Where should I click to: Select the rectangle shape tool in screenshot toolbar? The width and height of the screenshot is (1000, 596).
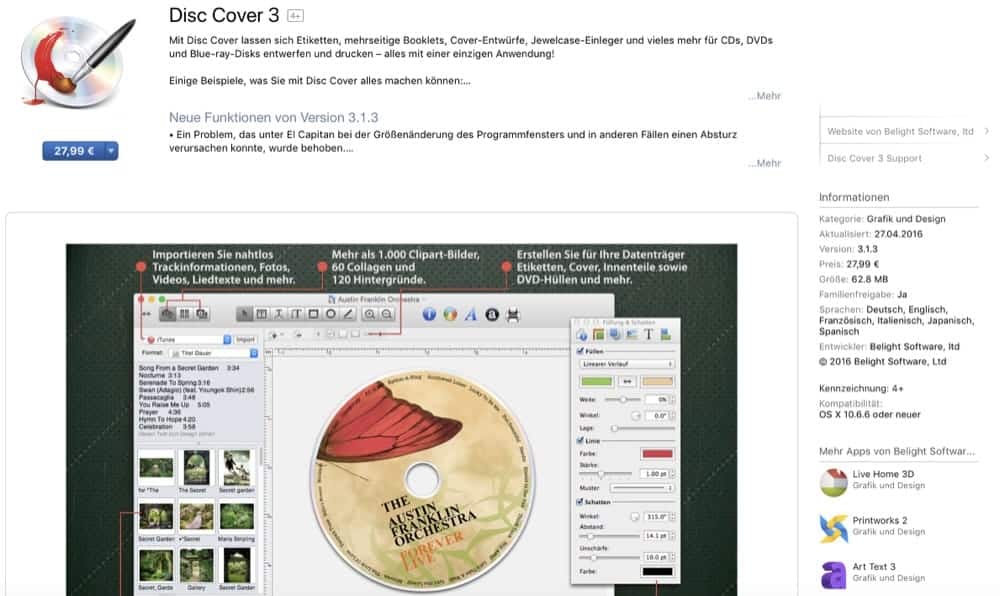click(313, 314)
